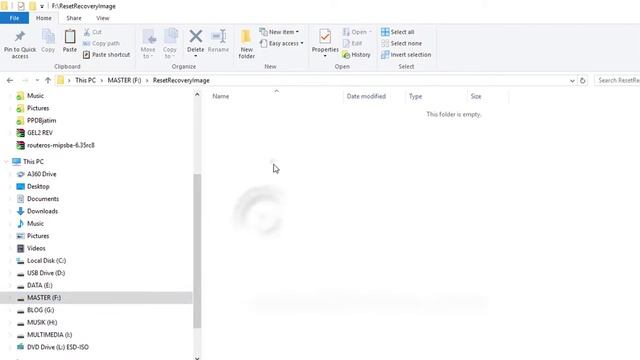This screenshot has width=640, height=360.
Task: Open the Properties icon
Action: click(x=325, y=36)
